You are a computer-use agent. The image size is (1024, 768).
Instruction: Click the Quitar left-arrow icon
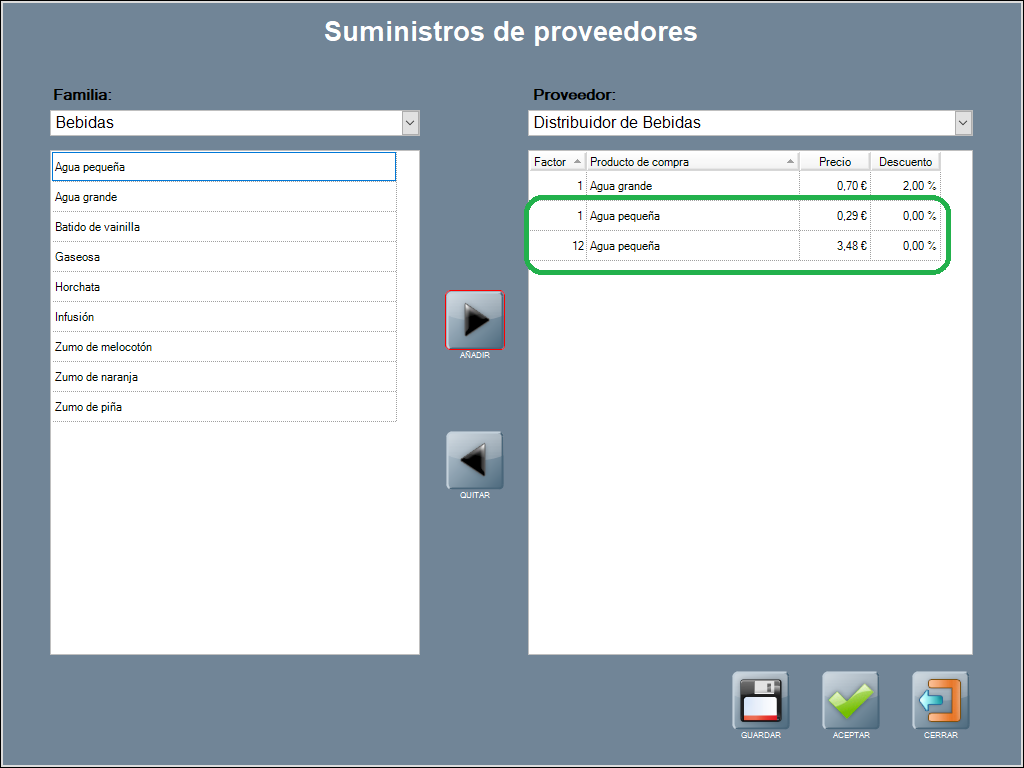[x=474, y=460]
